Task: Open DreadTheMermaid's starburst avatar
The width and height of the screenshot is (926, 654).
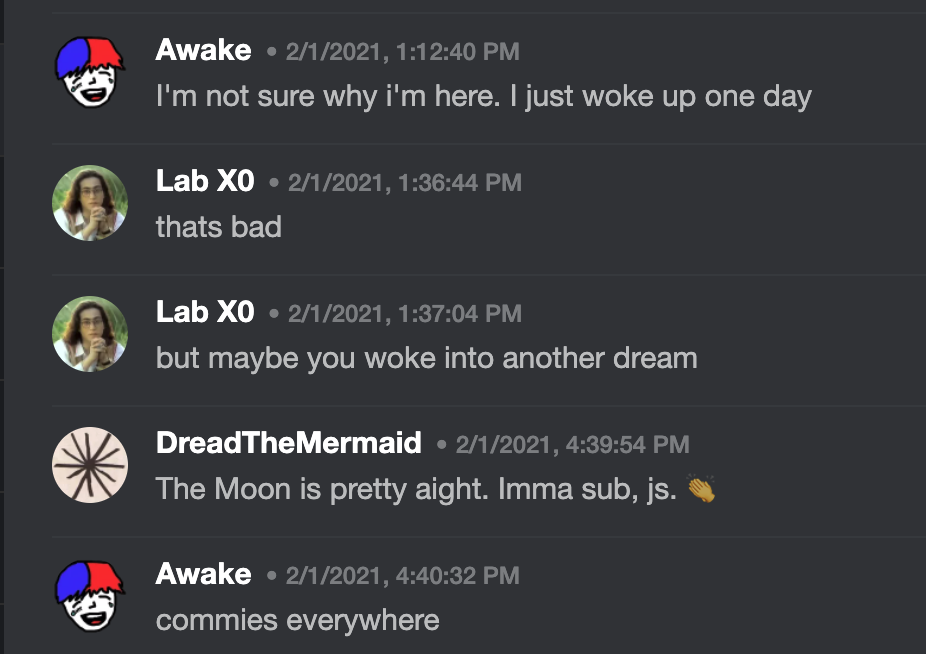Action: point(90,465)
